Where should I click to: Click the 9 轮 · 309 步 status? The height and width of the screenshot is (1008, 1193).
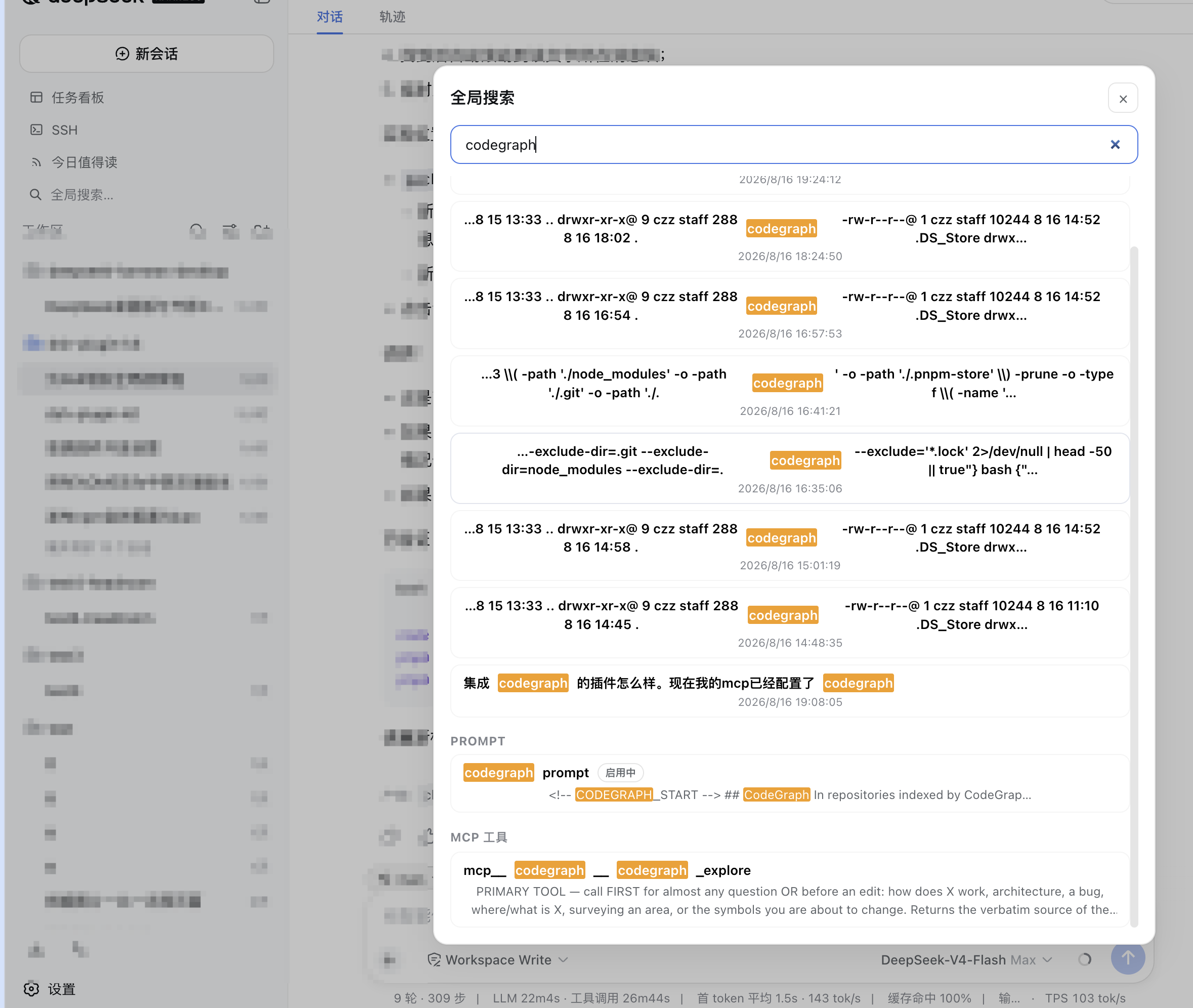click(430, 998)
